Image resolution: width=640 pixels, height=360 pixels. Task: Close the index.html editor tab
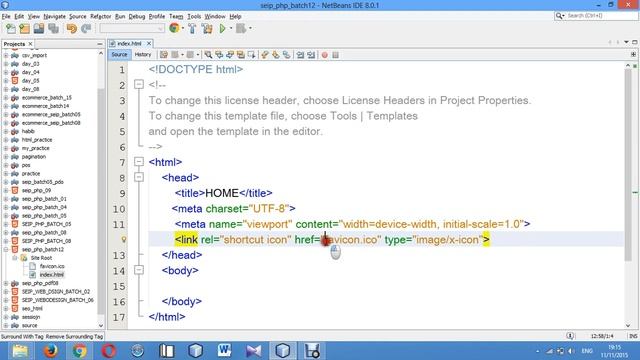click(x=149, y=43)
